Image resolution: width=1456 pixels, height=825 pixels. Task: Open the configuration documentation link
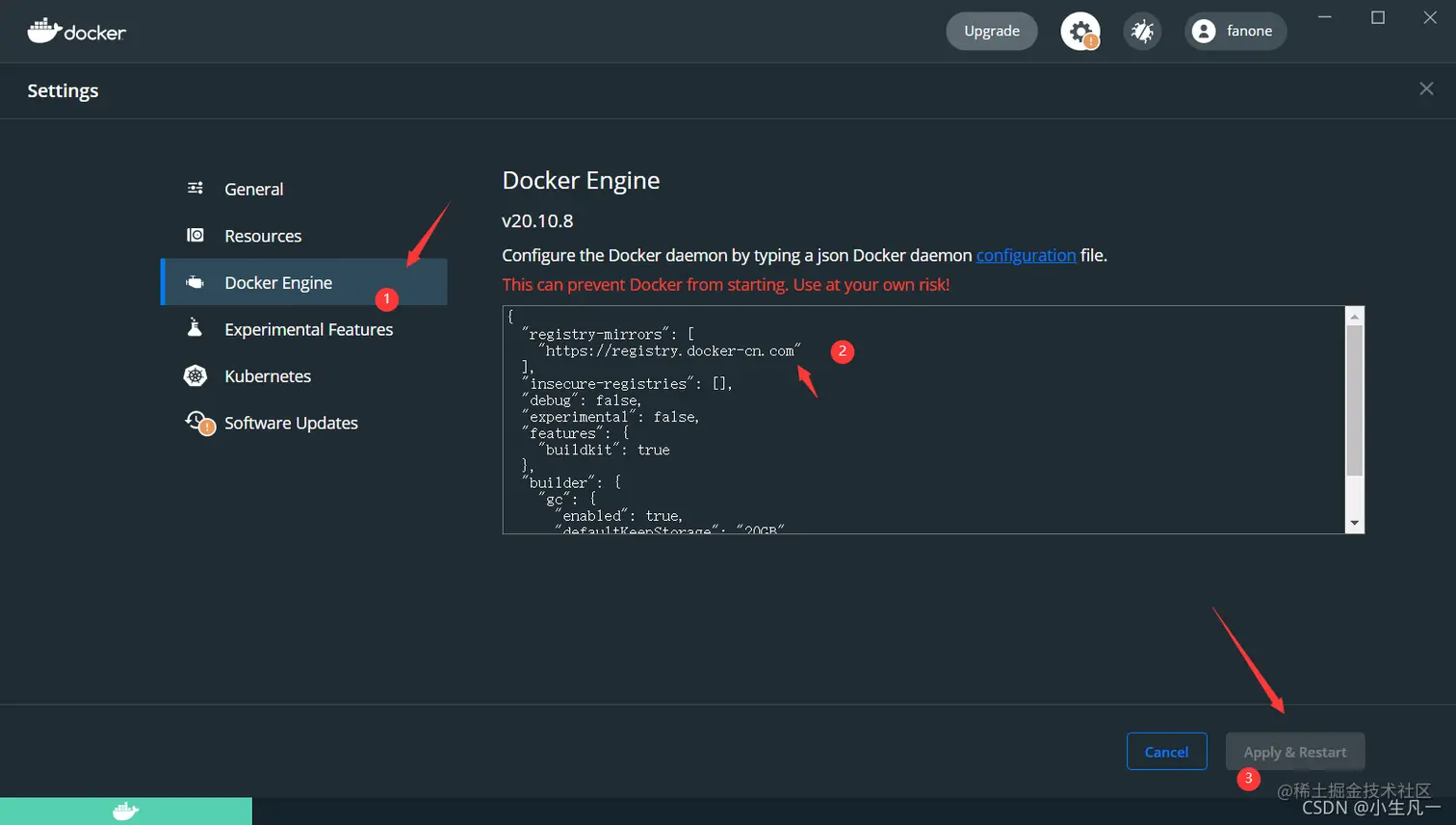pos(1026,255)
